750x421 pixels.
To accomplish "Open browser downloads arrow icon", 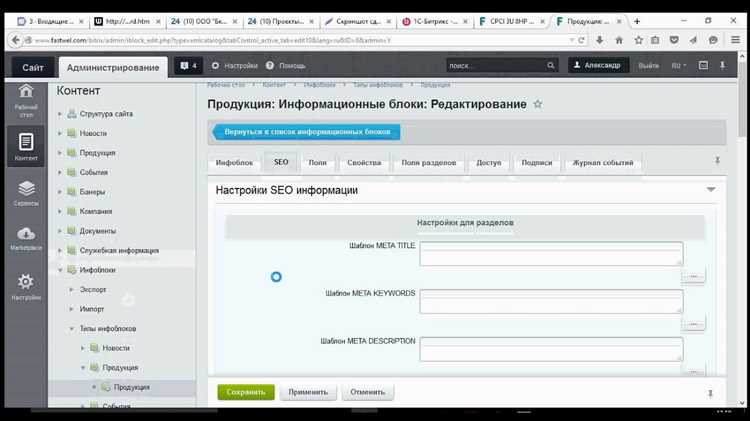I will [599, 40].
